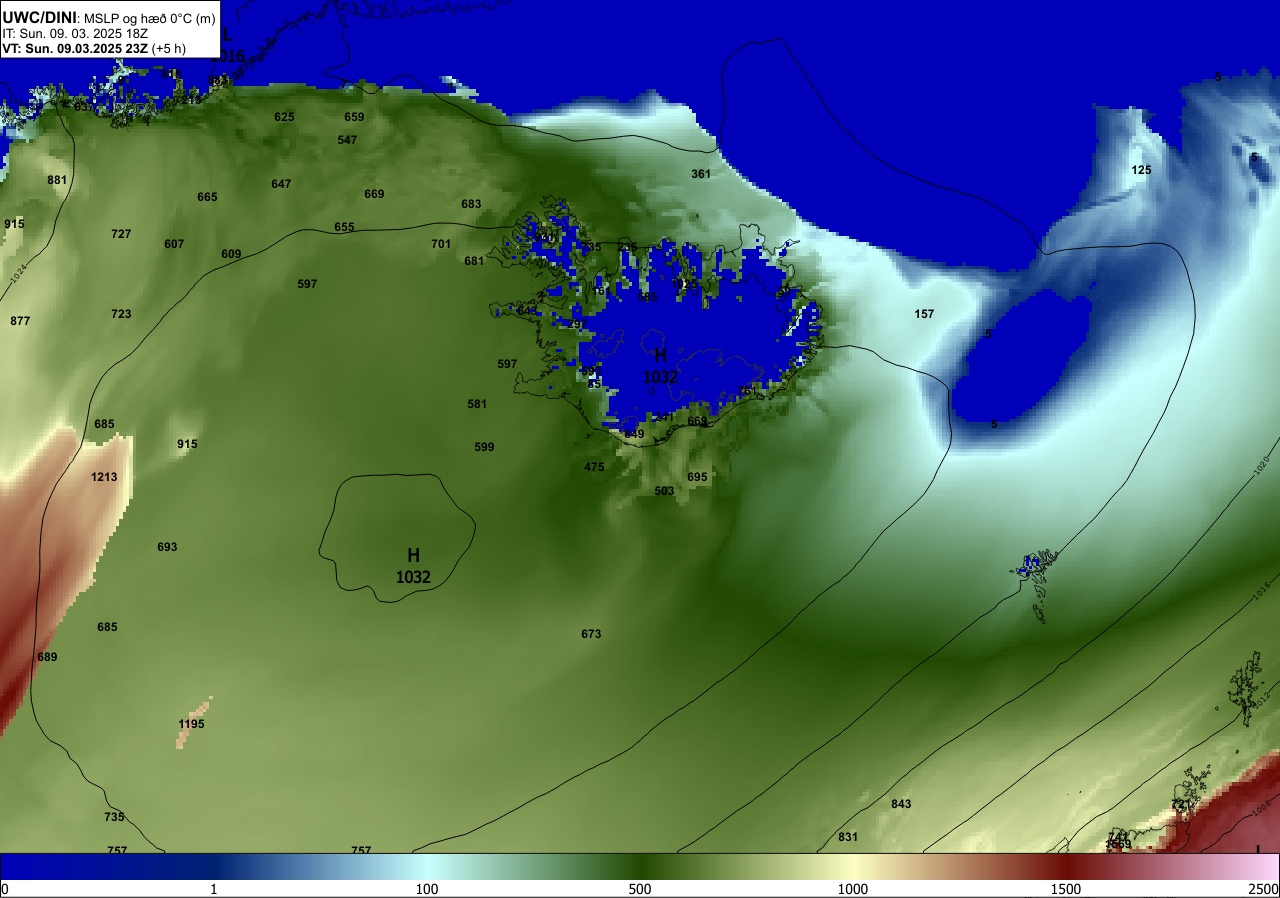Click the 831 height value
The height and width of the screenshot is (898, 1280).
coord(848,837)
